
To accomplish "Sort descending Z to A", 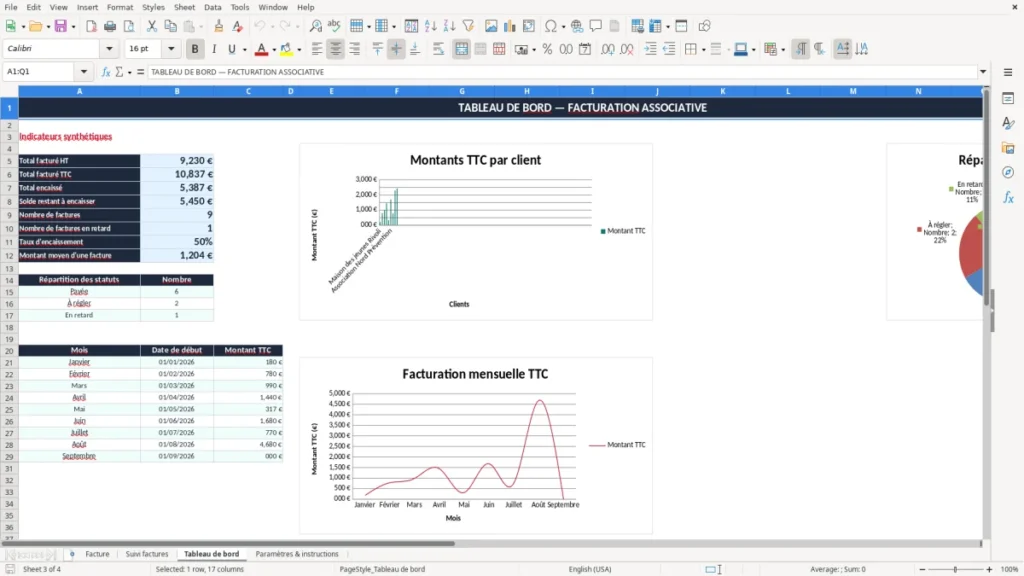I will [x=449, y=26].
